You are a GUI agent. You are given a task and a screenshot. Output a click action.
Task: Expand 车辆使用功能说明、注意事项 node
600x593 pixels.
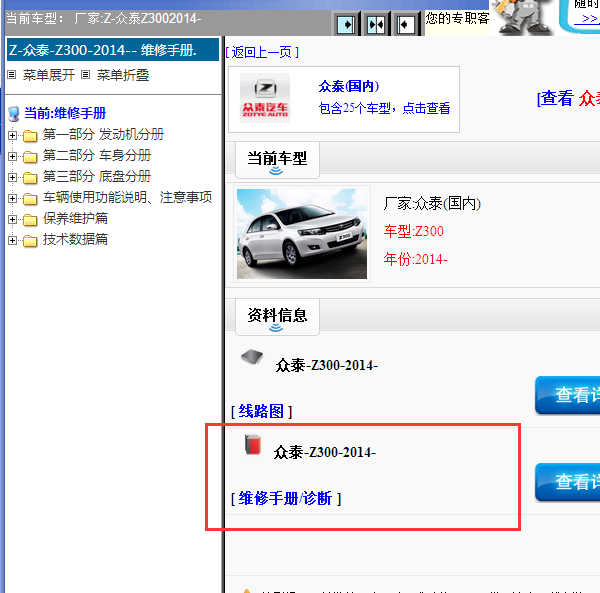click(12, 199)
